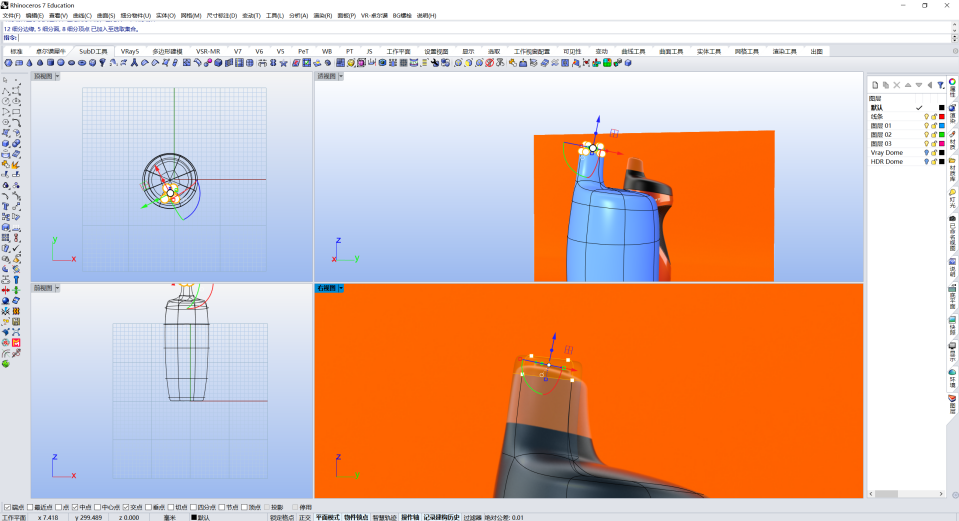
Task: Toggle 平面模式 in status bar
Action: [x=327, y=517]
